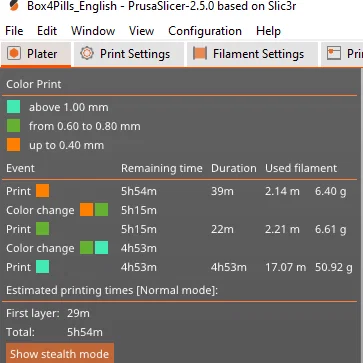
Task: Click green swatch in first Color change row
Action: tap(101, 210)
